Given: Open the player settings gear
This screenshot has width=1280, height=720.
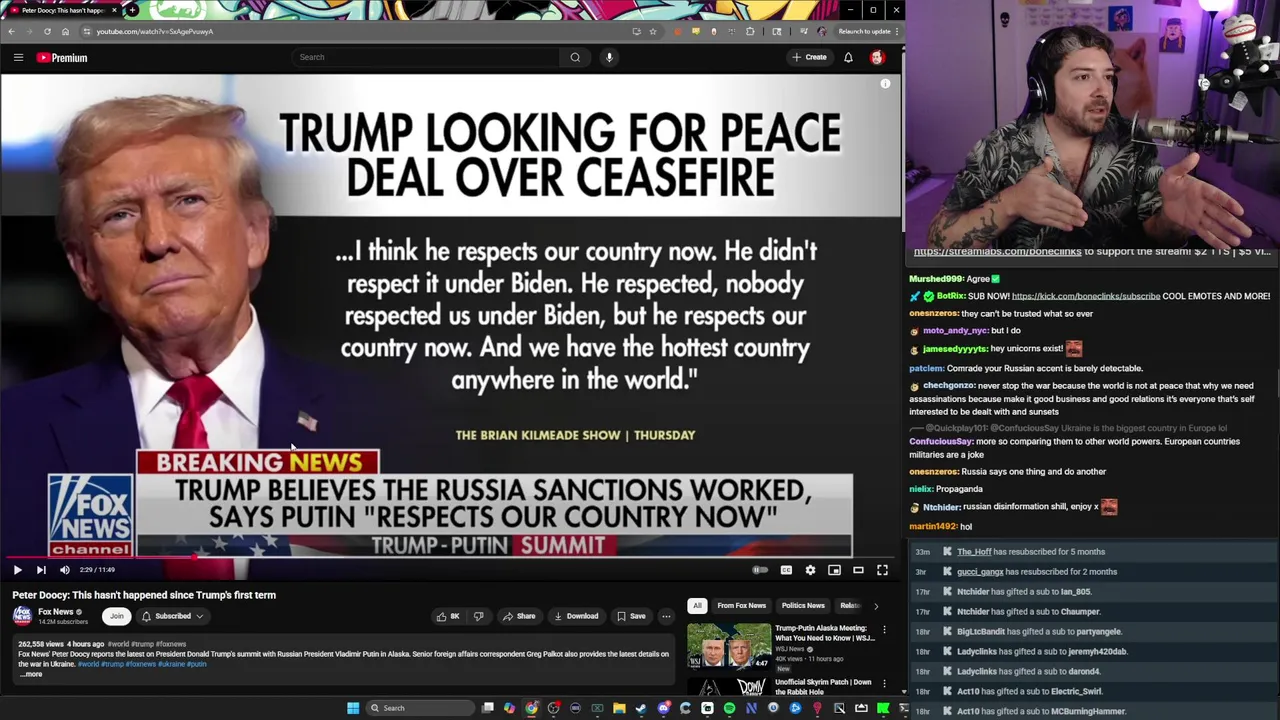Looking at the screenshot, I should coord(810,570).
